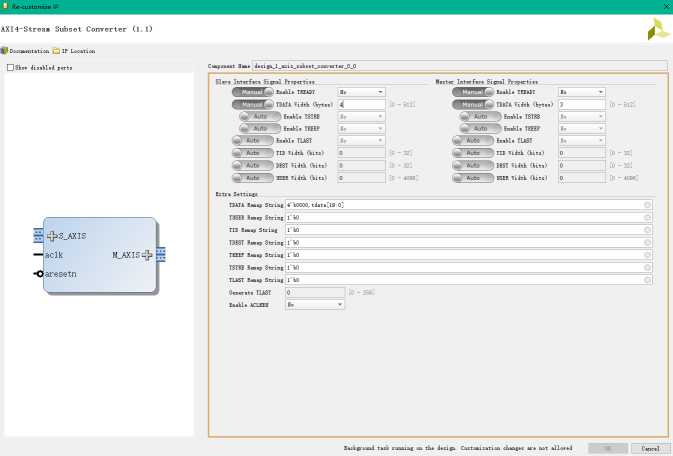673x456 pixels.
Task: Open slave Enable TKEEP dropdown
Action: (361, 128)
